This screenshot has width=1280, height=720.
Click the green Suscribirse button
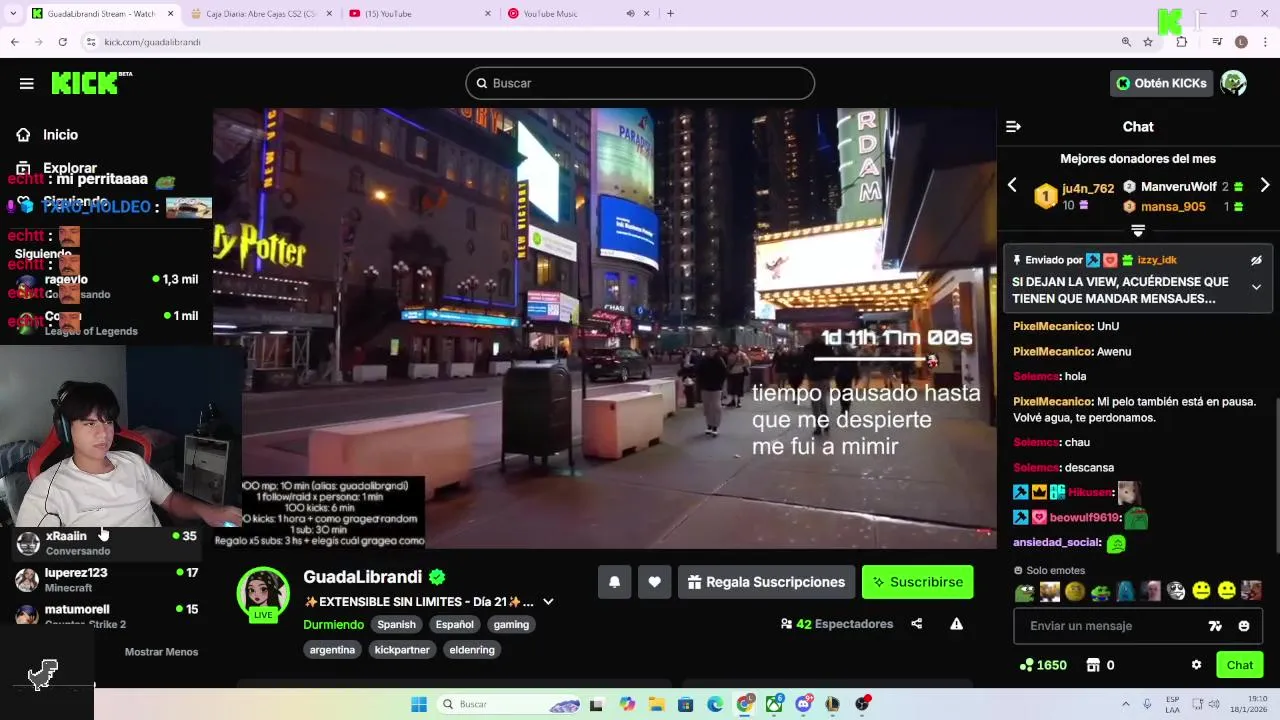(x=918, y=582)
